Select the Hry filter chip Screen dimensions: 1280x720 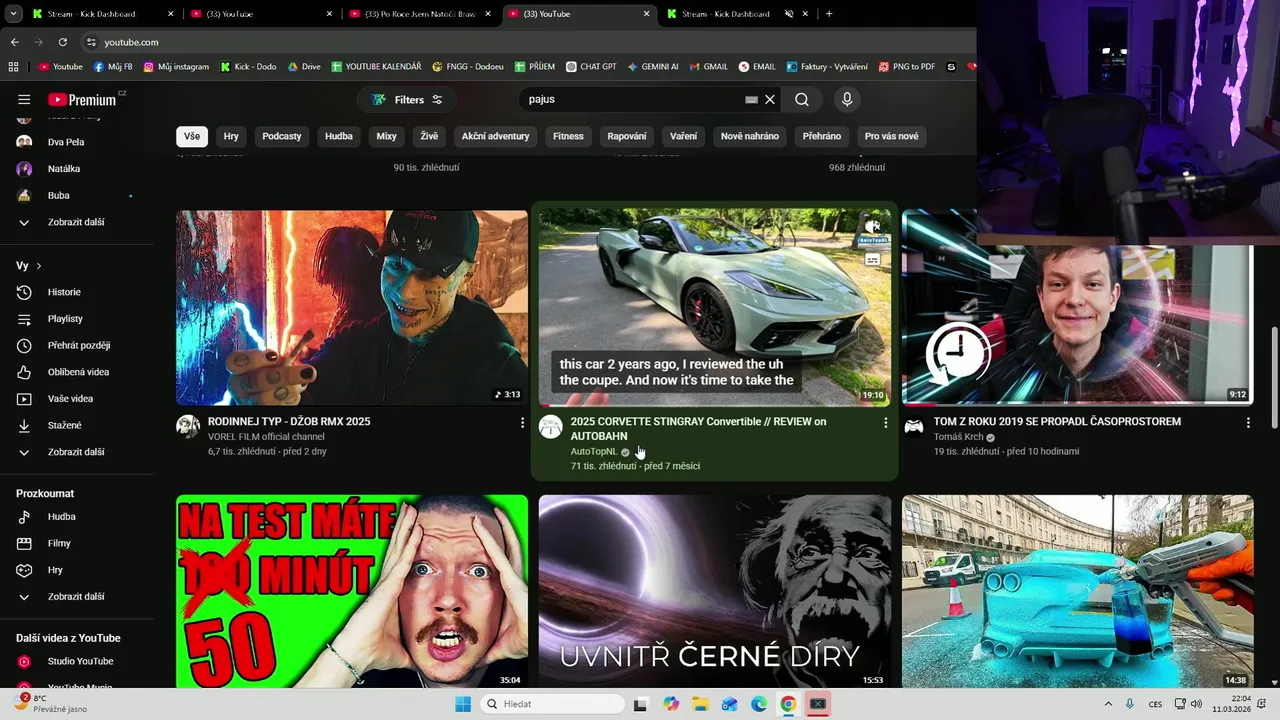pos(231,136)
